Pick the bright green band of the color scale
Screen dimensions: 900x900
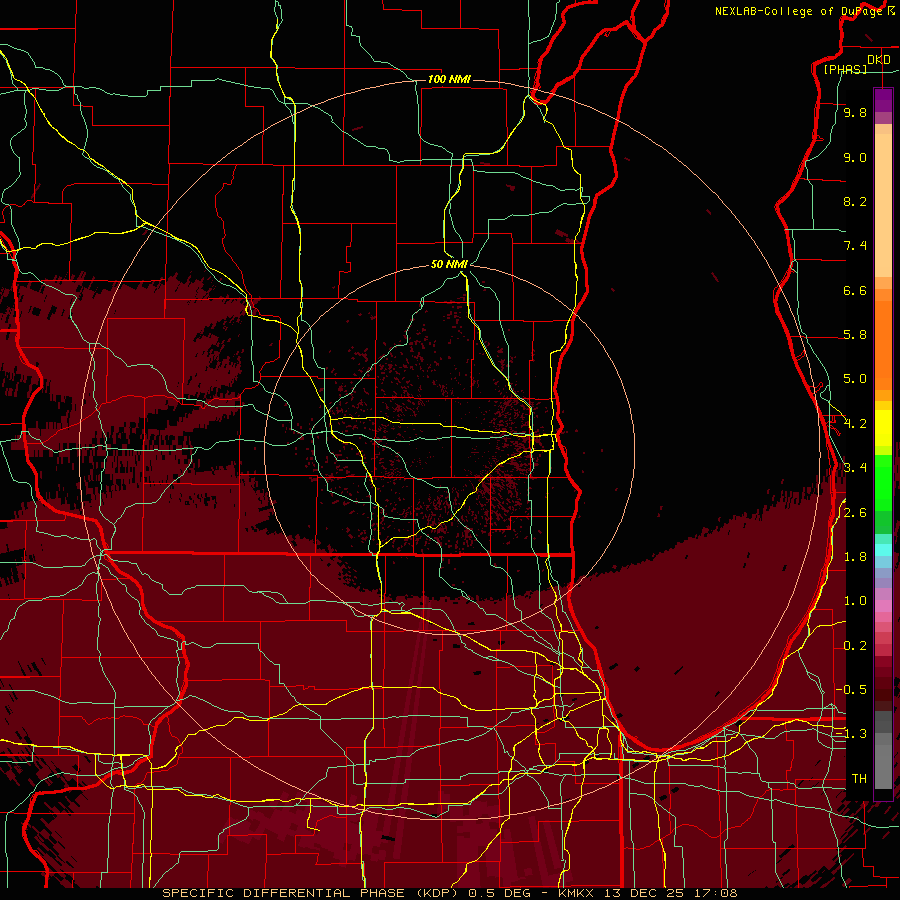(x=883, y=482)
